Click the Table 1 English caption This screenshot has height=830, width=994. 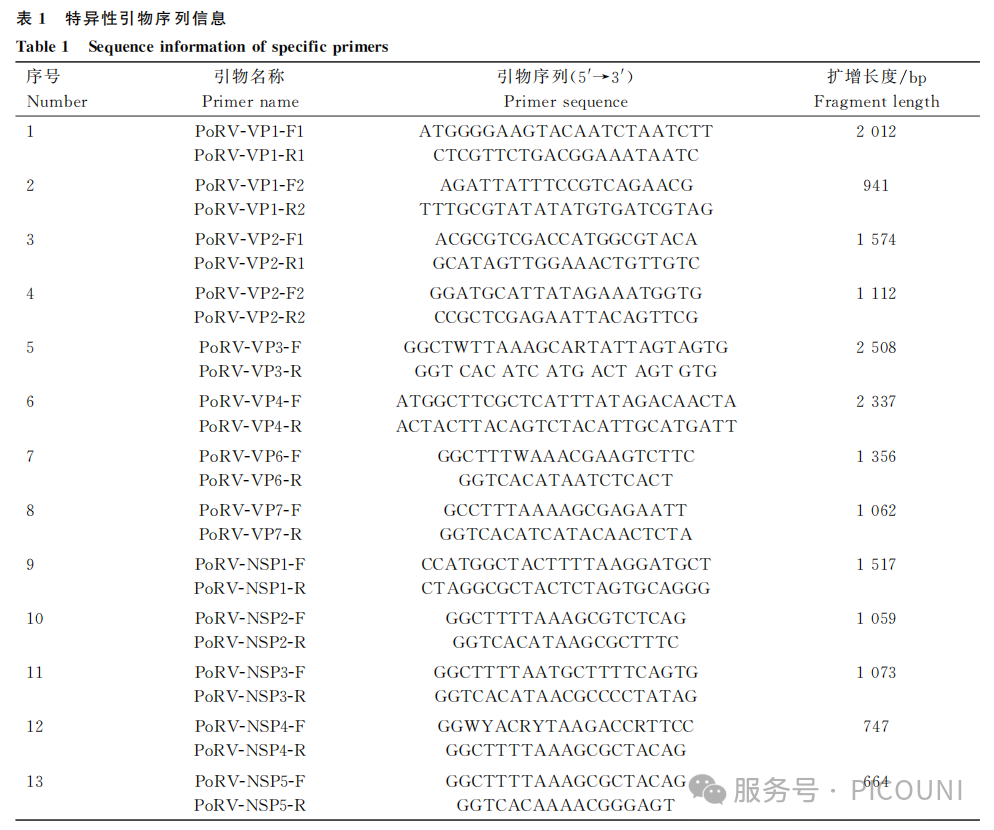click(202, 47)
